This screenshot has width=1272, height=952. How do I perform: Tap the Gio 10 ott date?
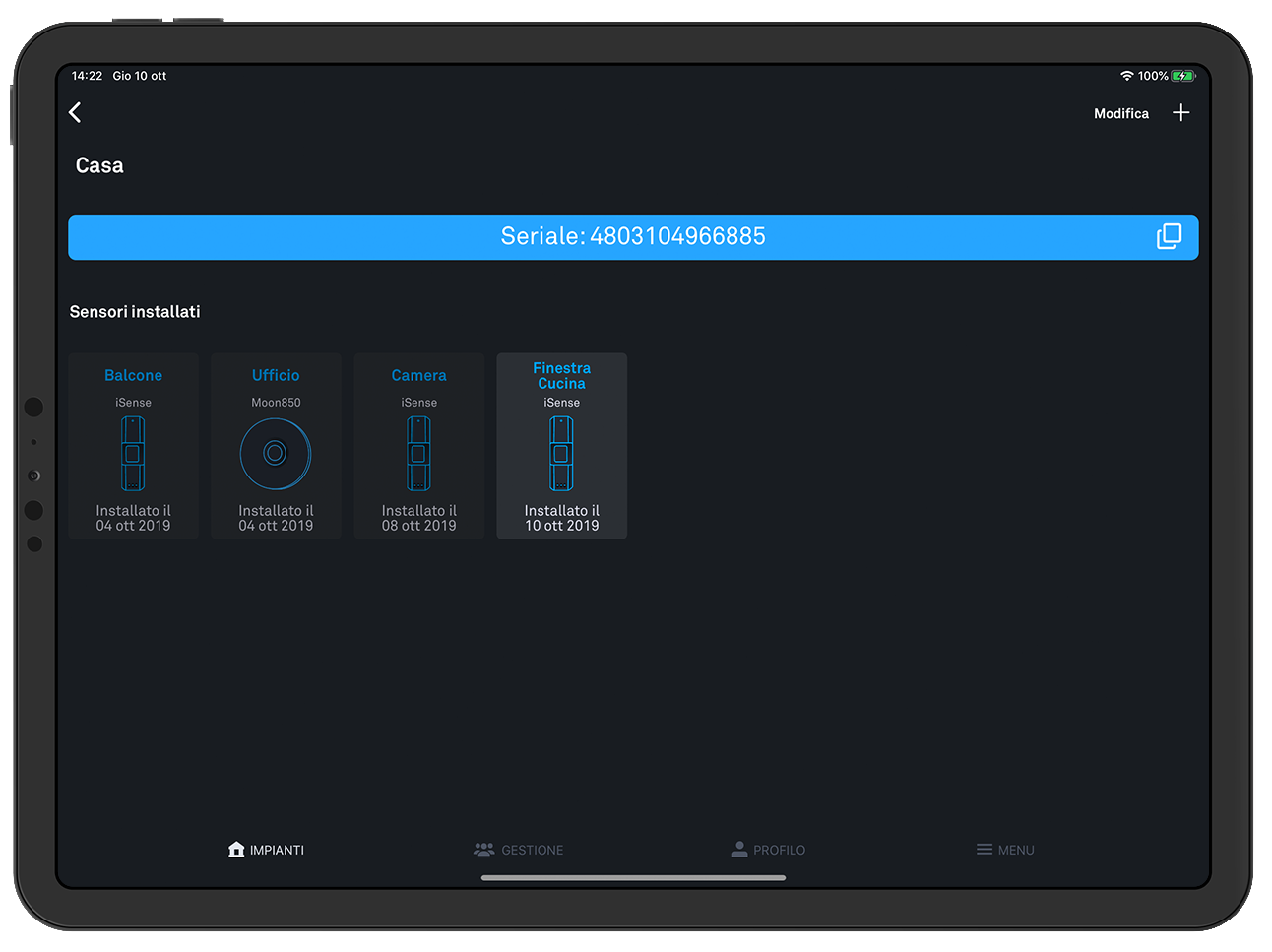coord(140,76)
